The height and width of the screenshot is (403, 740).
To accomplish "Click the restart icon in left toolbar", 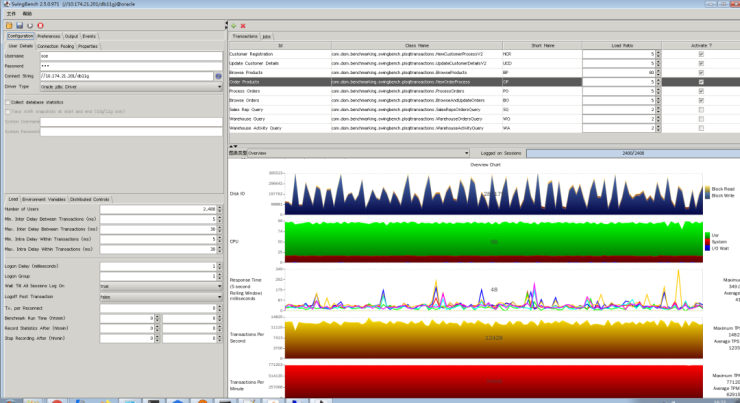I will coord(30,25).
